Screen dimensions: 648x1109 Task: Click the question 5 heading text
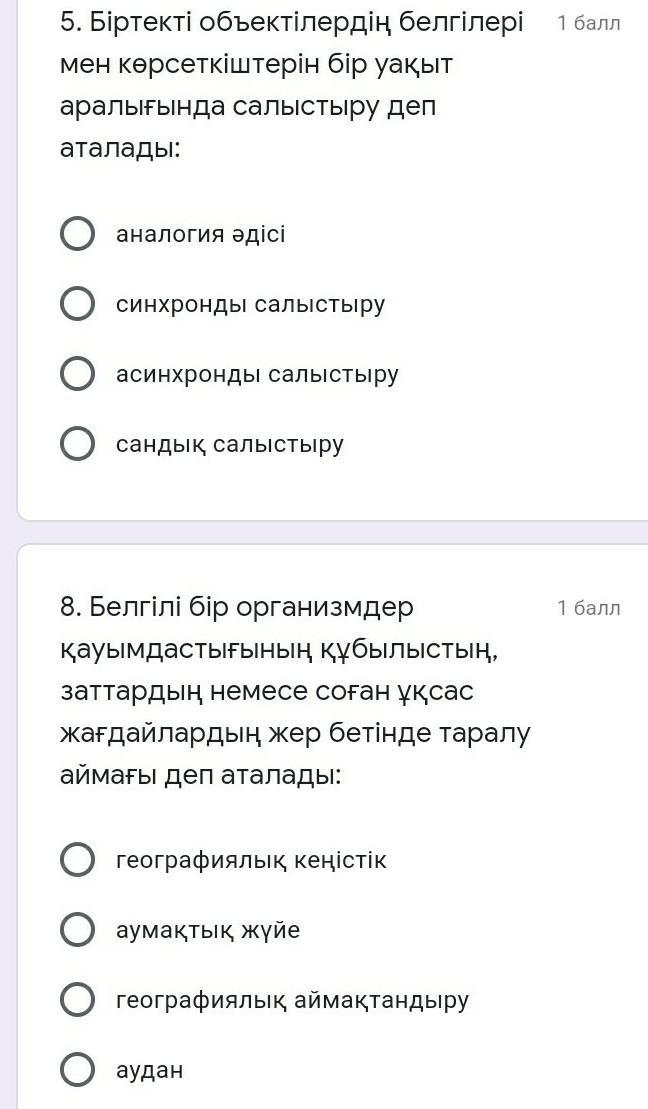[x=290, y=85]
